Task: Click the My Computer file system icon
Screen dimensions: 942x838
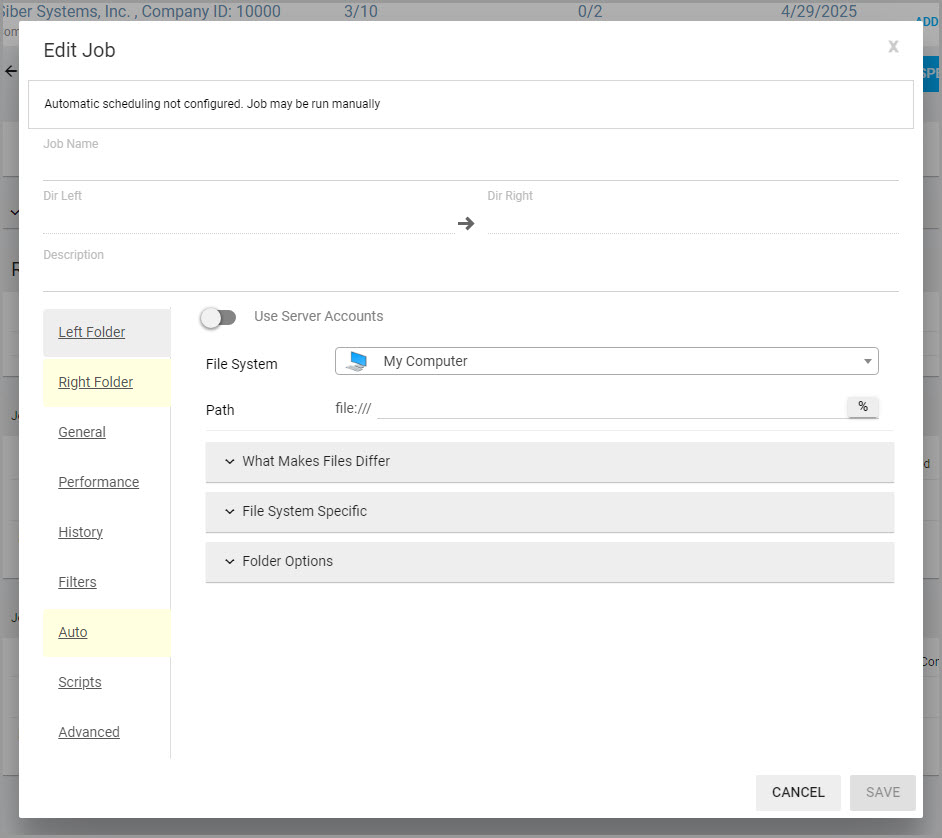Action: (x=357, y=362)
